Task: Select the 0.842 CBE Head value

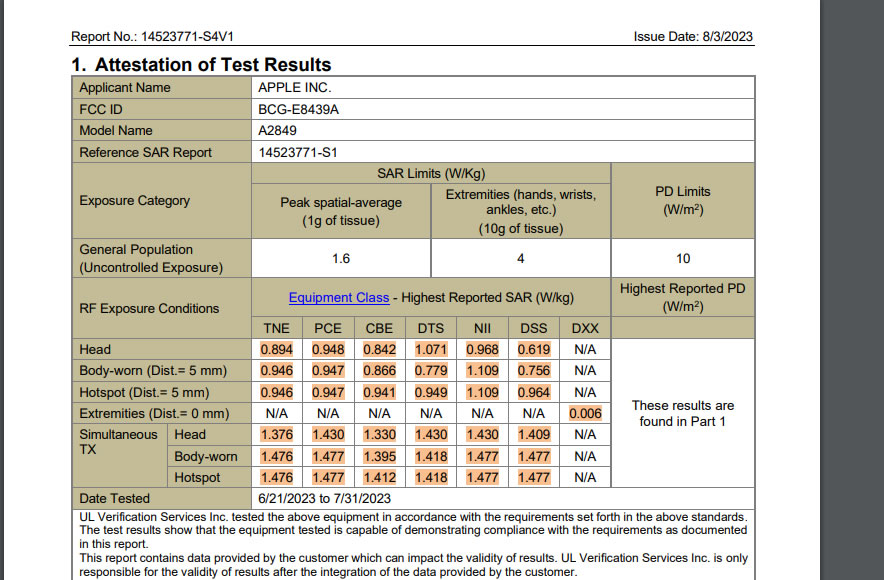Action: (x=379, y=350)
